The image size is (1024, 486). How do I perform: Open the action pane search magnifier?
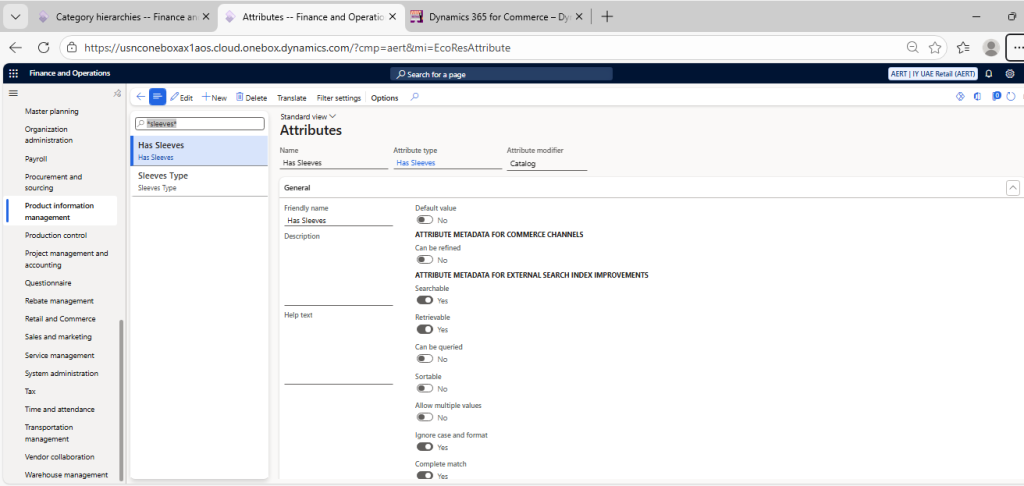[x=415, y=97]
